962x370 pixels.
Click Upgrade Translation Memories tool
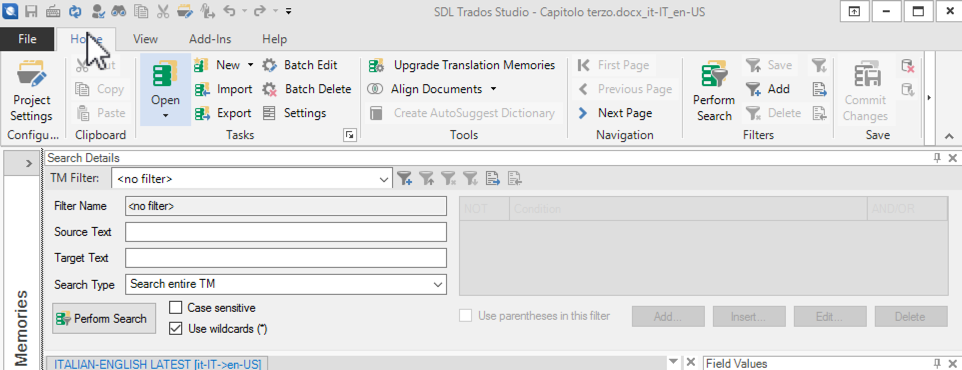coord(462,65)
